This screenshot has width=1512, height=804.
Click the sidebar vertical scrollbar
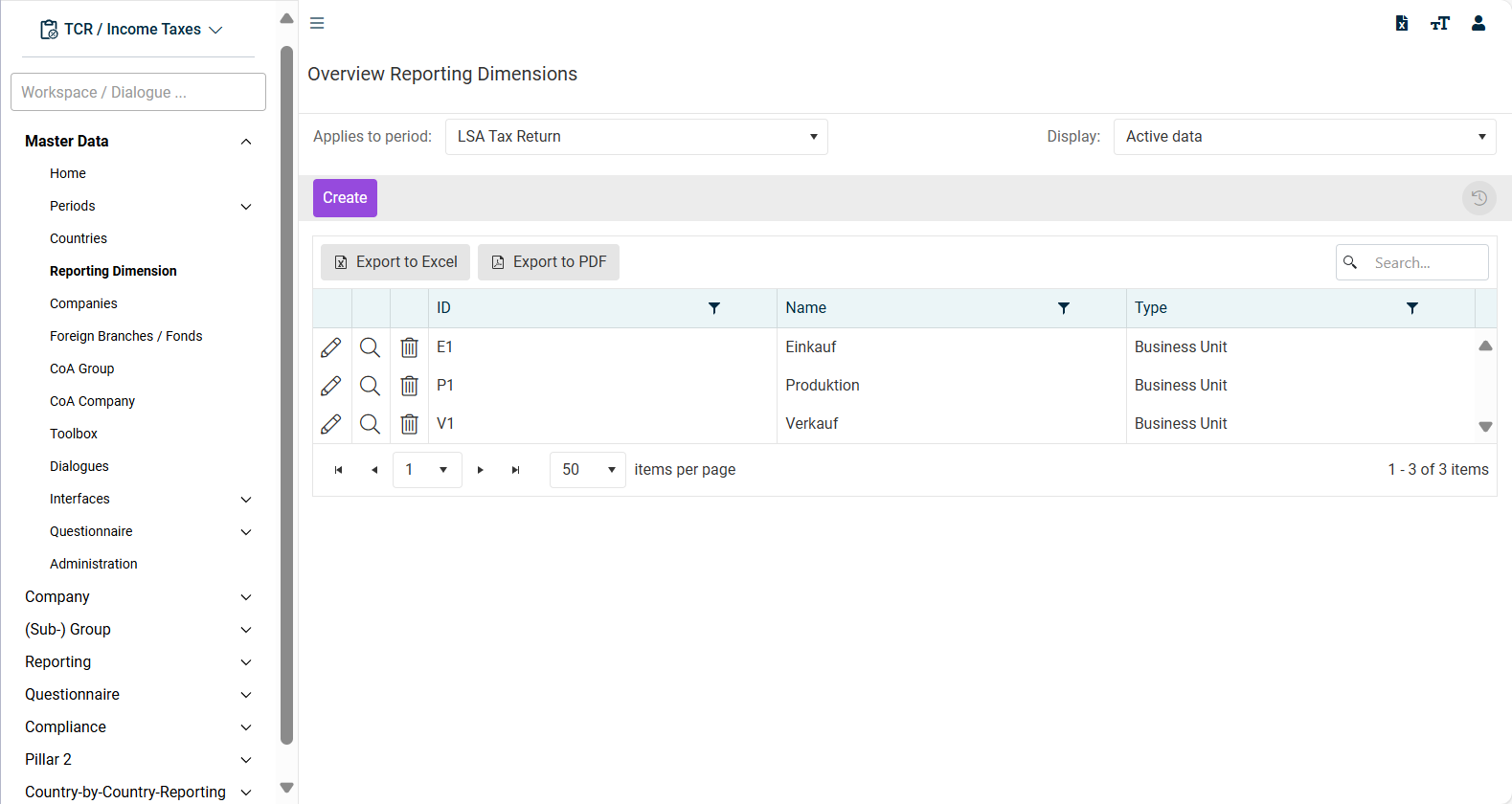pyautogui.click(x=286, y=394)
